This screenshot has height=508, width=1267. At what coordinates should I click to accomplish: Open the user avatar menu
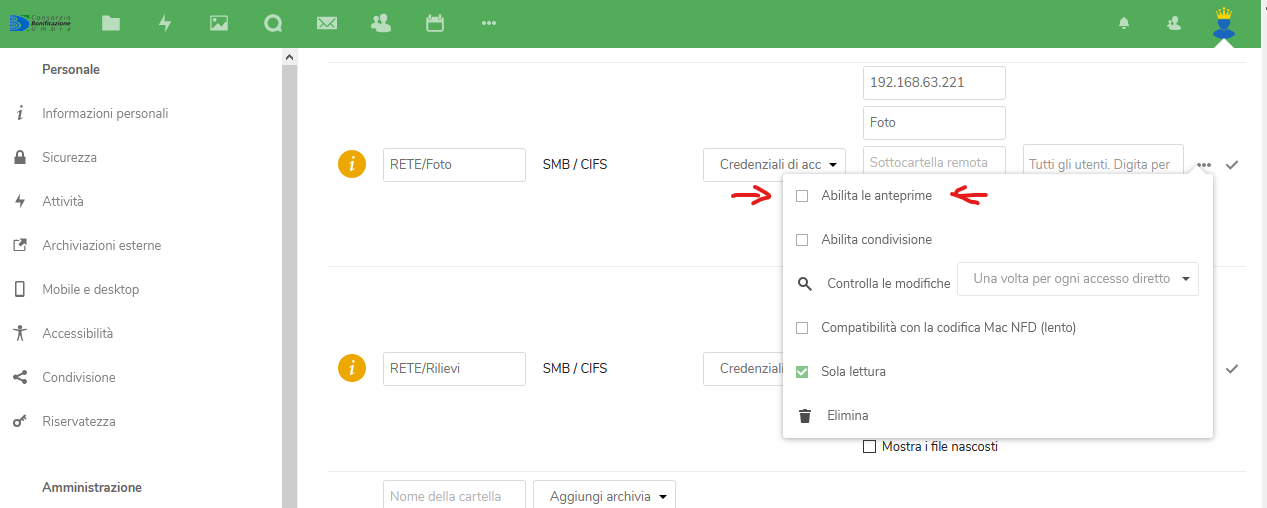pos(1224,23)
